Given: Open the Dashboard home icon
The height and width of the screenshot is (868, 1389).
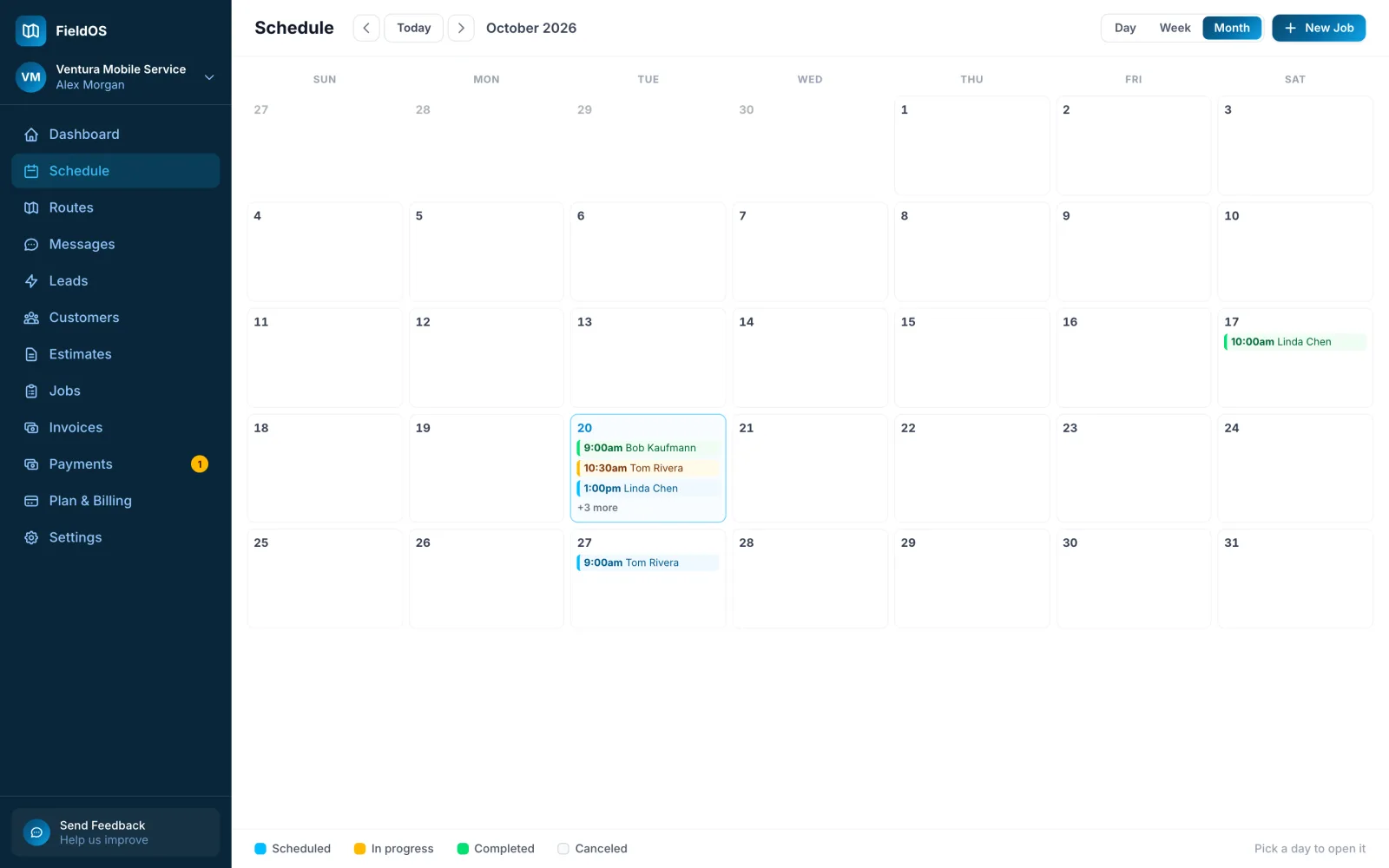Looking at the screenshot, I should tap(31, 135).
